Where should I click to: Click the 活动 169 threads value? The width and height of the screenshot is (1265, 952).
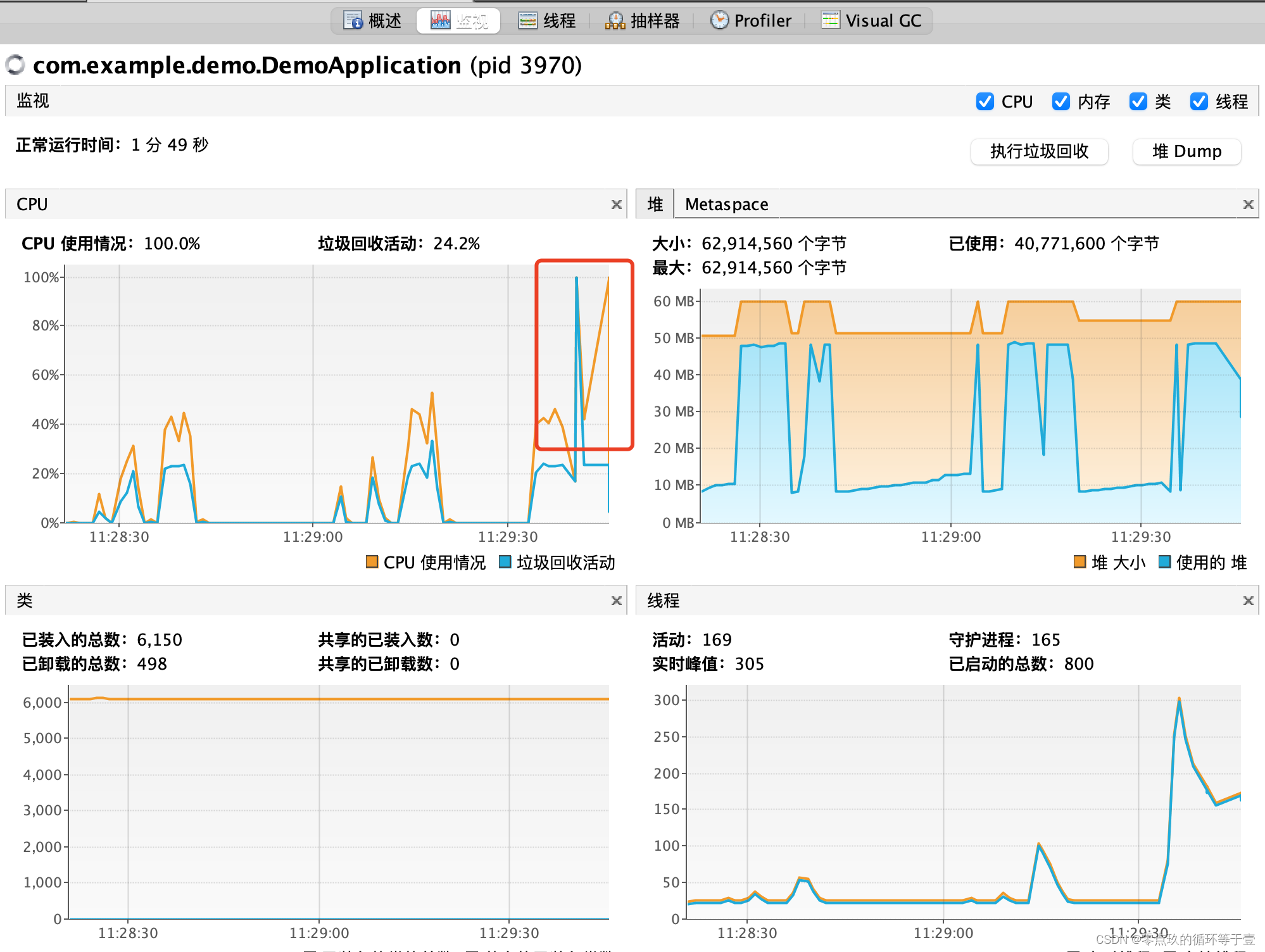tap(717, 640)
